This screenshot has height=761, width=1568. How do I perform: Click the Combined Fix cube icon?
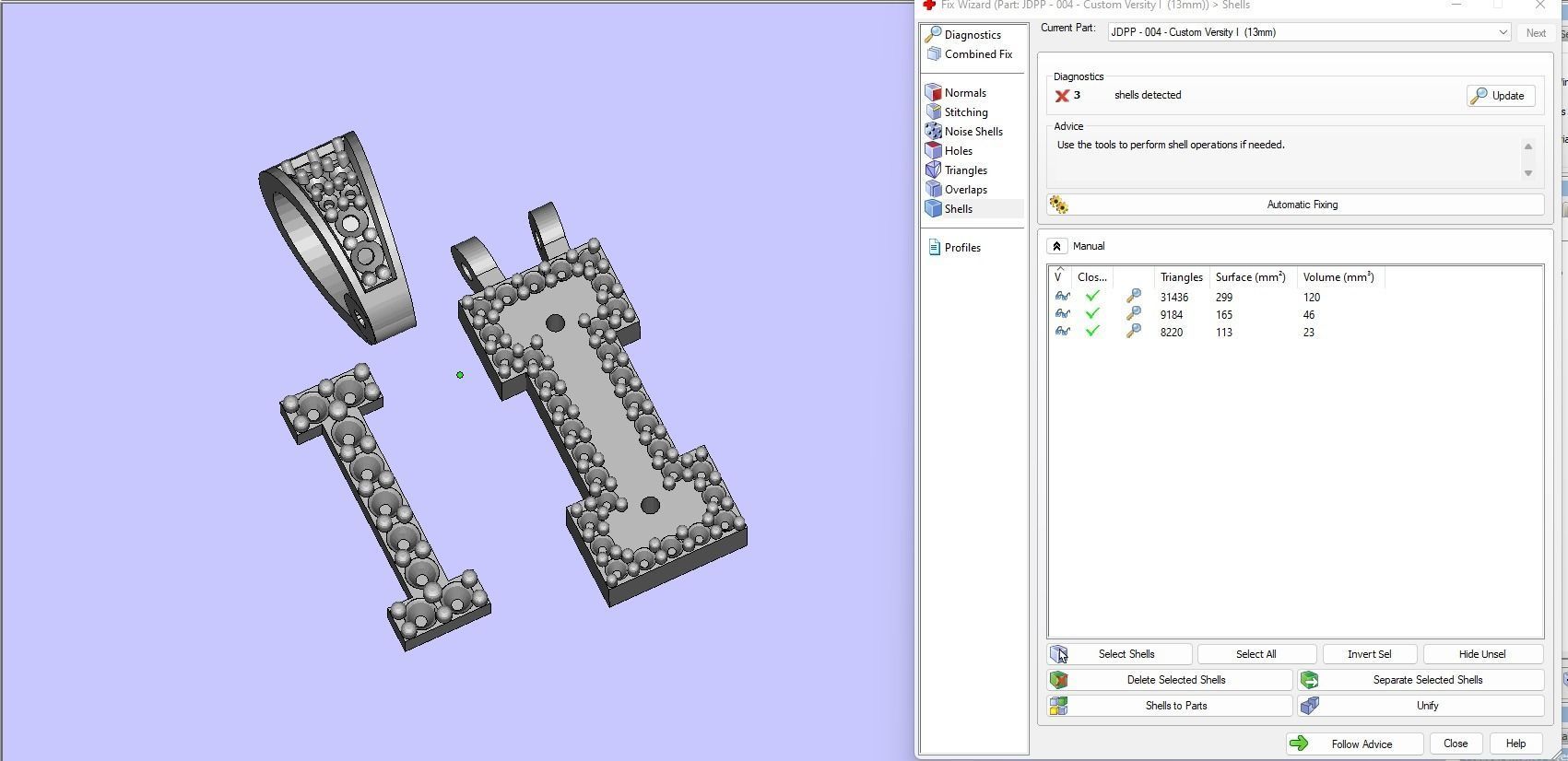pyautogui.click(x=933, y=54)
